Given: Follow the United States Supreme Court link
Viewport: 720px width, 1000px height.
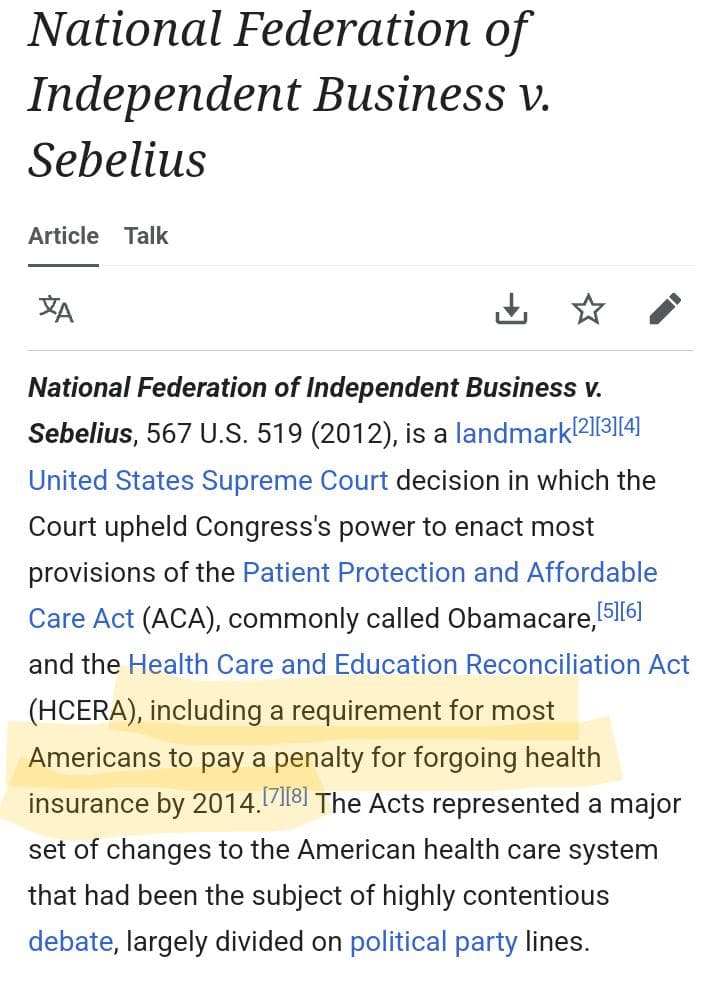Looking at the screenshot, I should click(208, 480).
